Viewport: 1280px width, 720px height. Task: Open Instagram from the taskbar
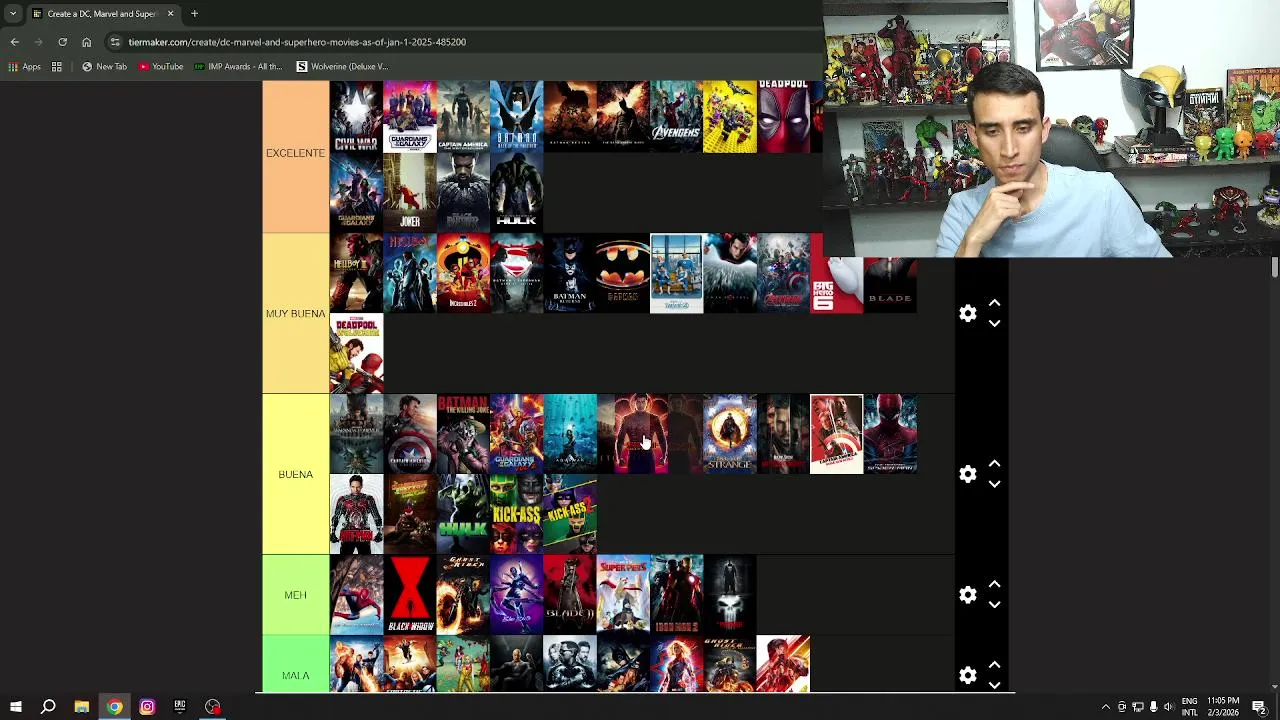tap(147, 707)
